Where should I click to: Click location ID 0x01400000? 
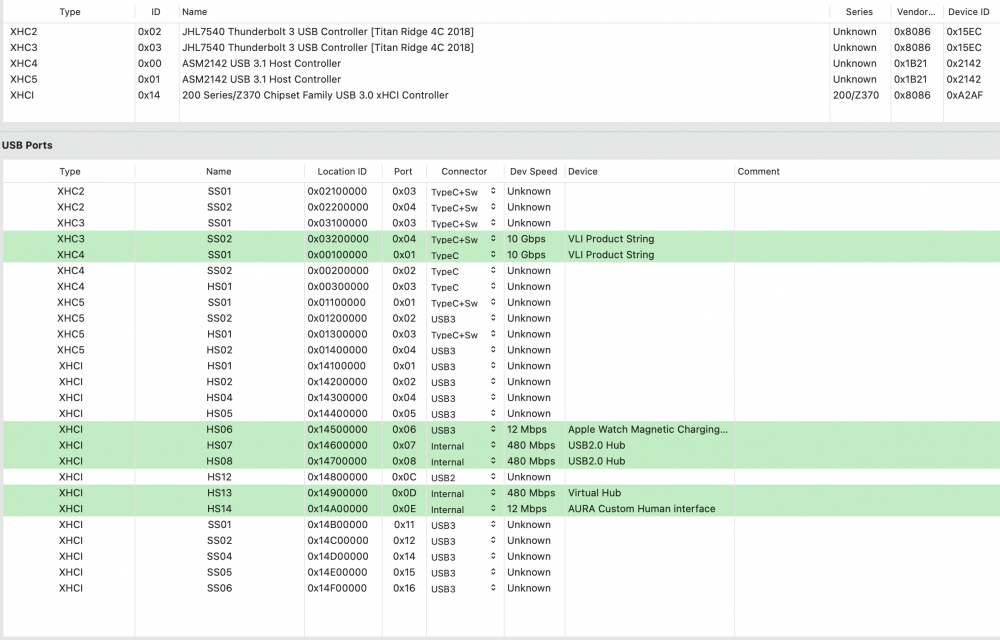click(337, 350)
